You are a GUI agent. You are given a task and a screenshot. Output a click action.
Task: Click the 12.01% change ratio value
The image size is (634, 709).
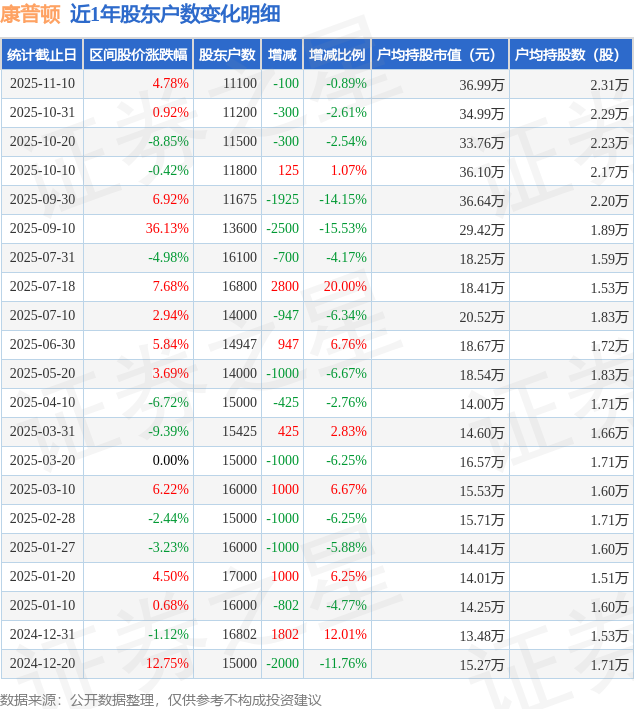(x=345, y=635)
